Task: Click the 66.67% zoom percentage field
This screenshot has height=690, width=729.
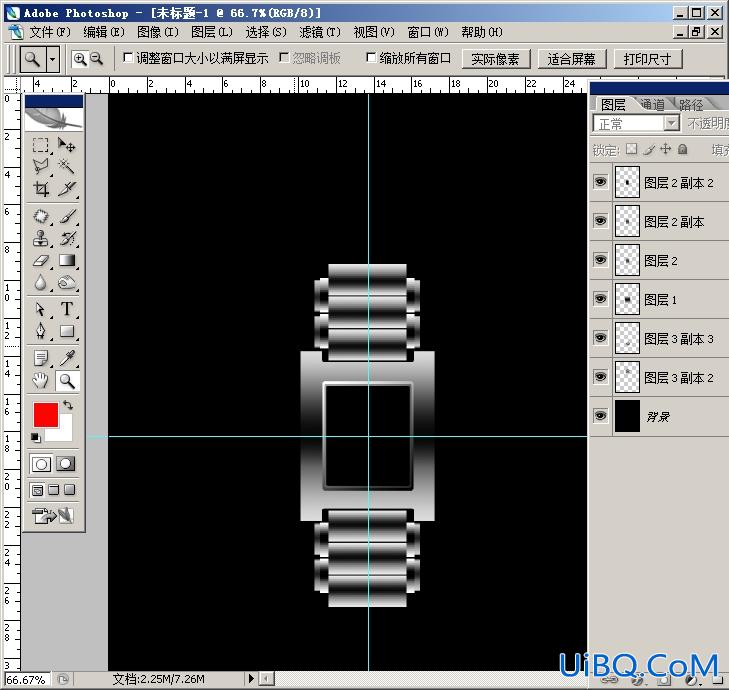Action: [26, 679]
